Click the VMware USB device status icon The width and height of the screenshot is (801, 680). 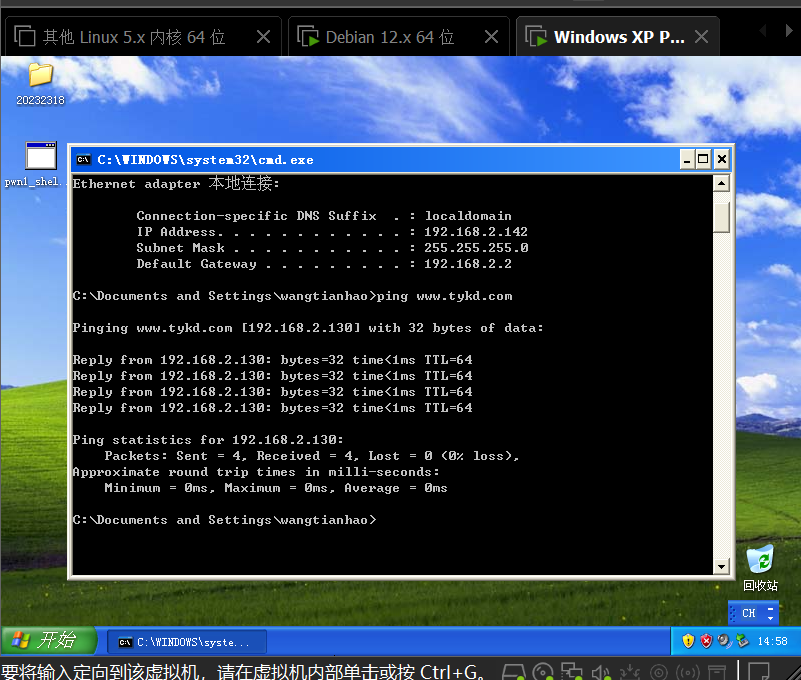tap(630, 672)
